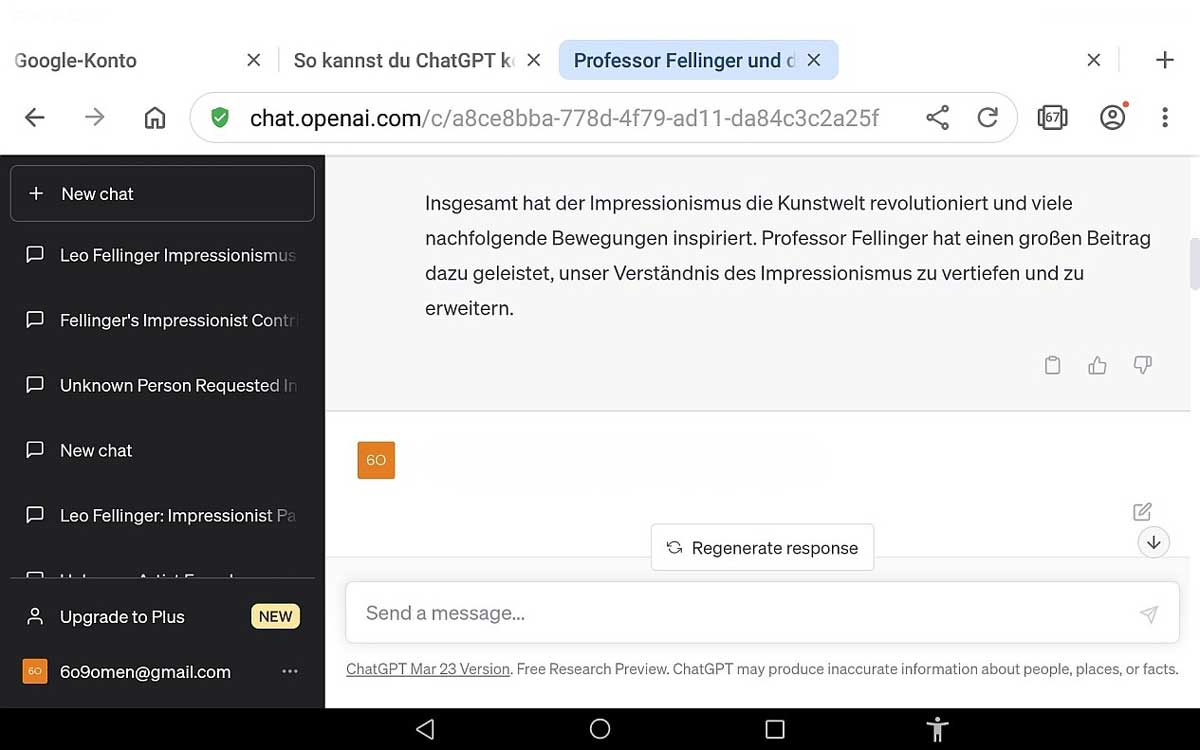
Task: Click the plus icon in New chat button
Action: pos(36,193)
